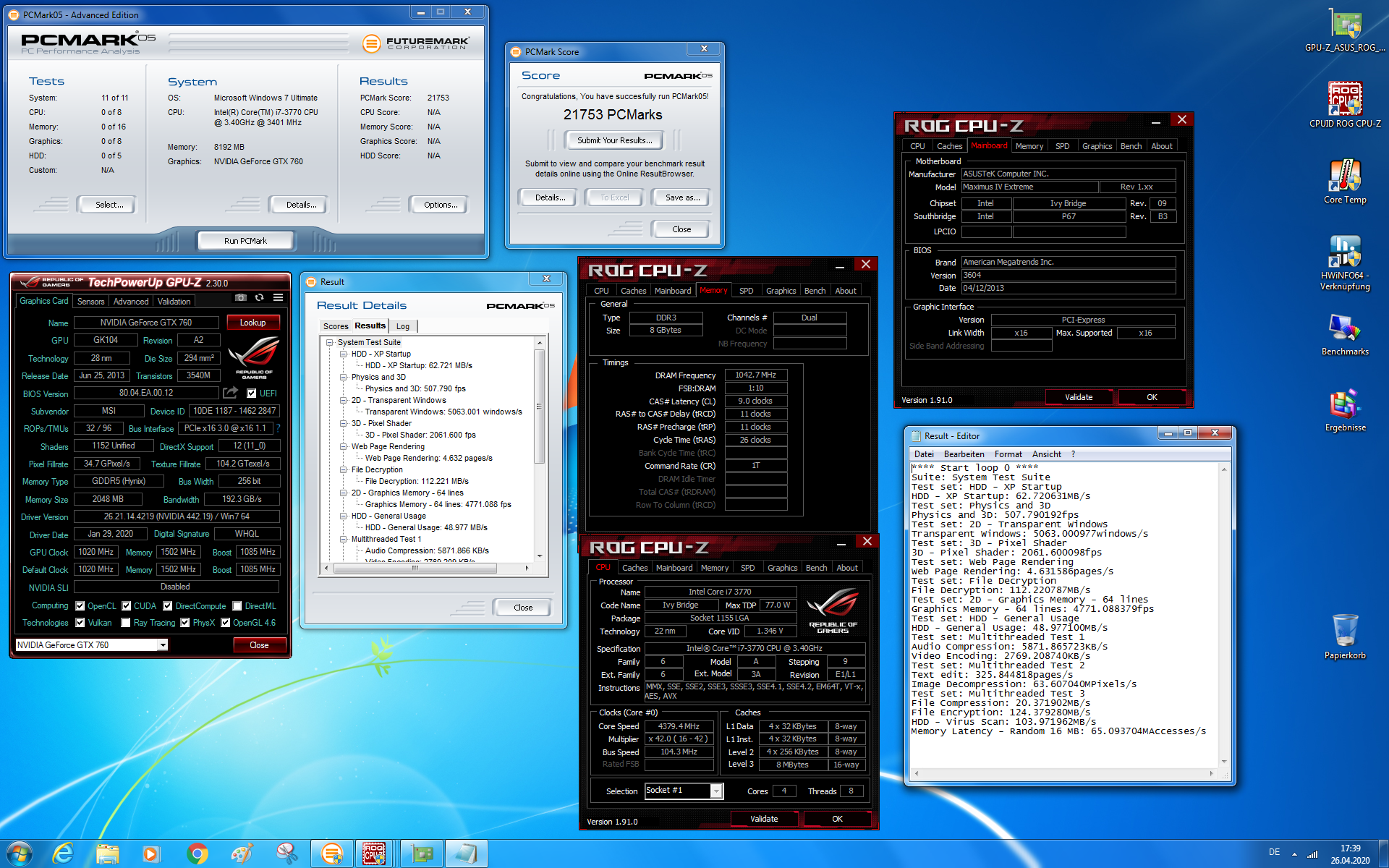The width and height of the screenshot is (1389, 868).
Task: Click the GPU Name field GeForce GTX 760
Action: pyautogui.click(x=146, y=323)
